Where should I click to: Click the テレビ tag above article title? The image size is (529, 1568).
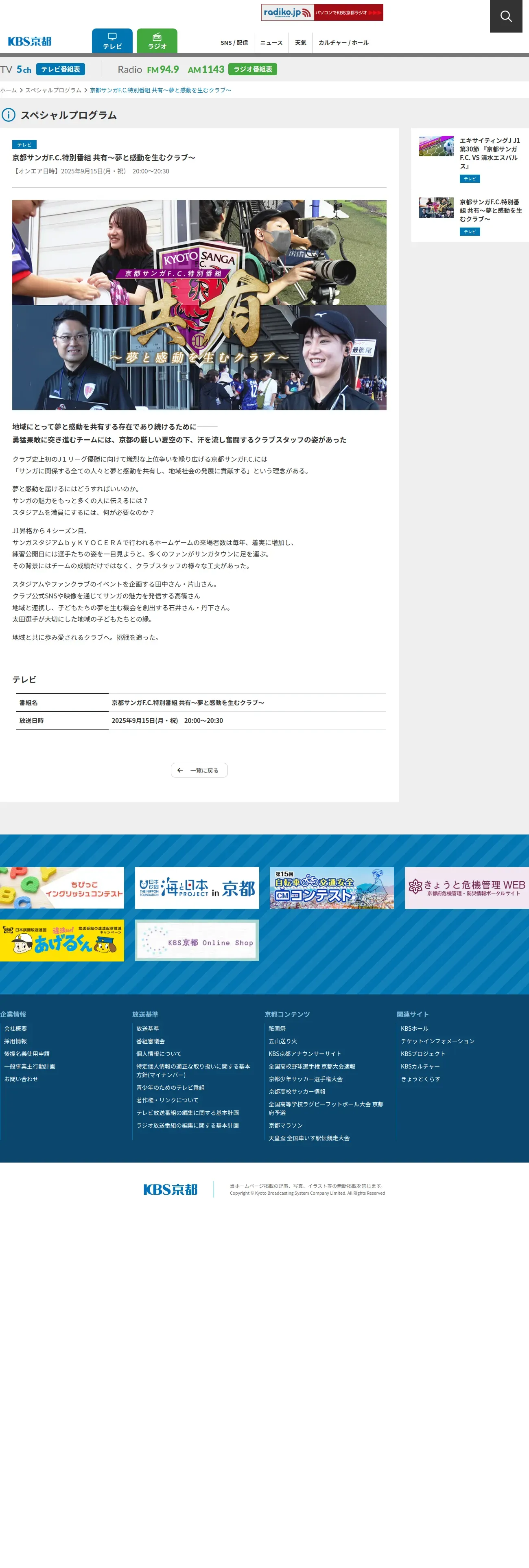pyautogui.click(x=24, y=145)
